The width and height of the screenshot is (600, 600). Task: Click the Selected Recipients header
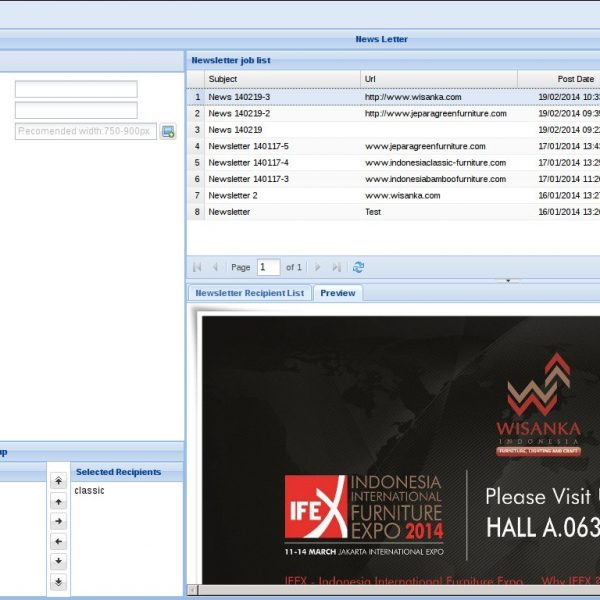(126, 472)
